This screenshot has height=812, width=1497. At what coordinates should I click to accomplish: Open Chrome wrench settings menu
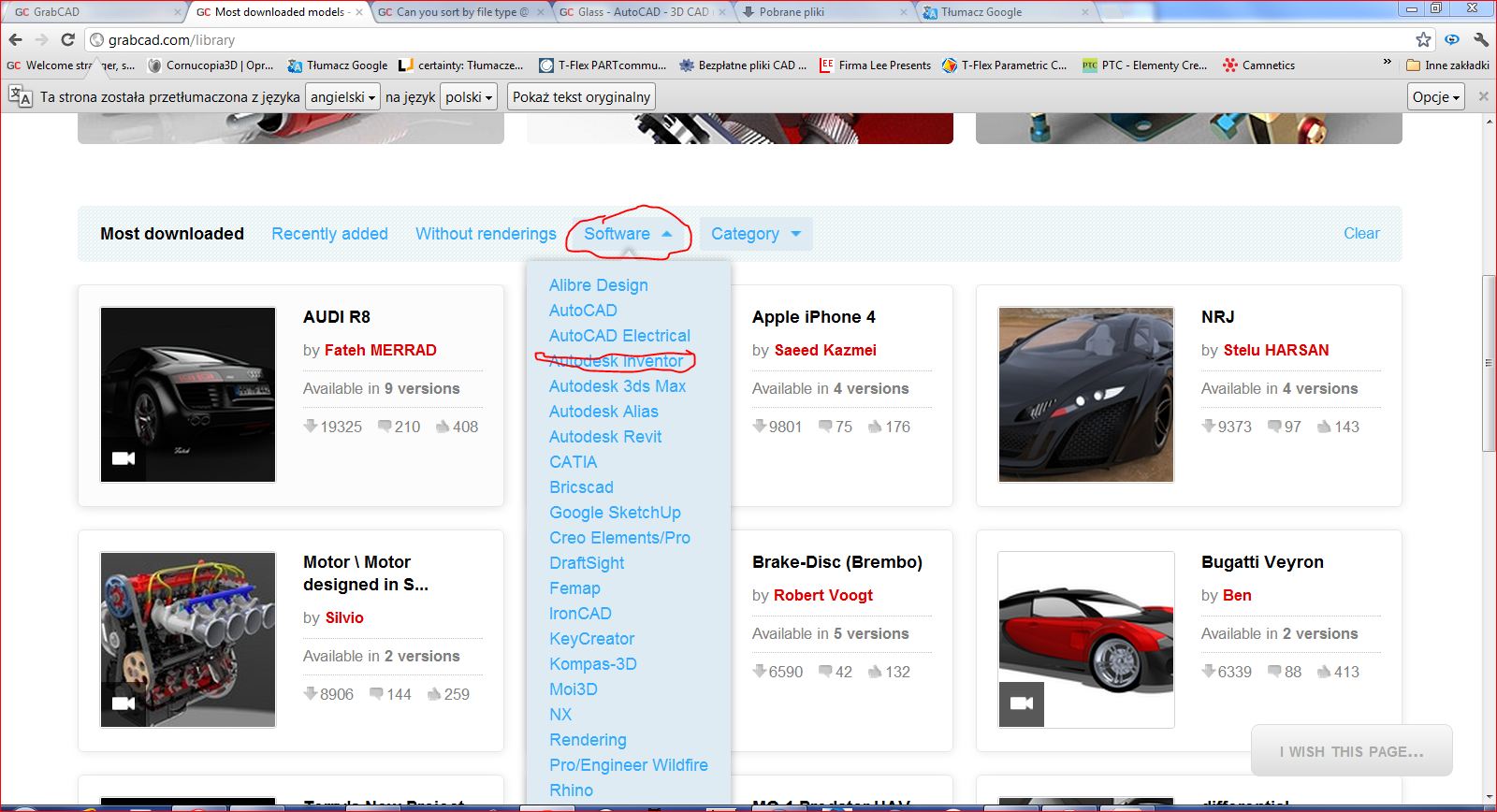click(x=1480, y=39)
